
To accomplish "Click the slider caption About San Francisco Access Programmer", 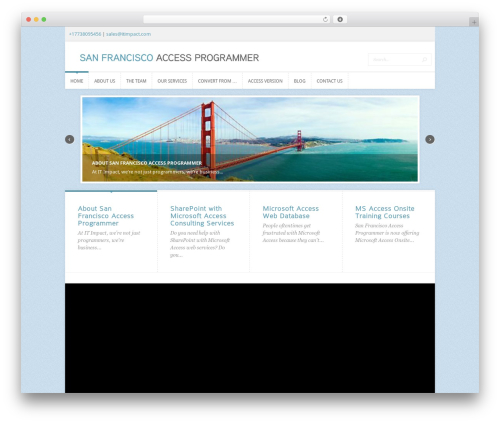I will [147, 163].
